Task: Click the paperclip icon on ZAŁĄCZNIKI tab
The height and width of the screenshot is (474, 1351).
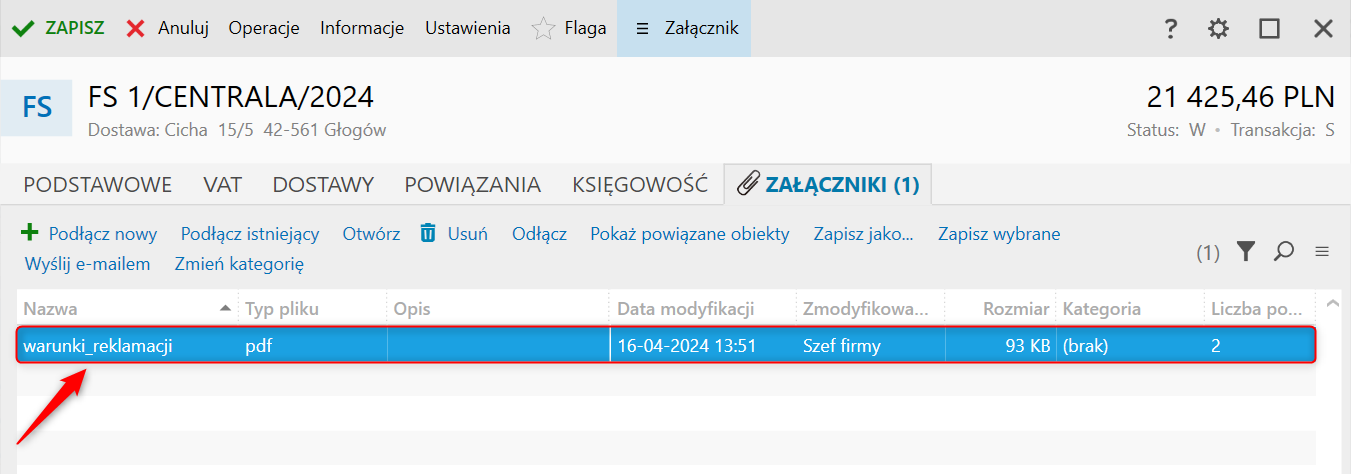Action: point(748,184)
